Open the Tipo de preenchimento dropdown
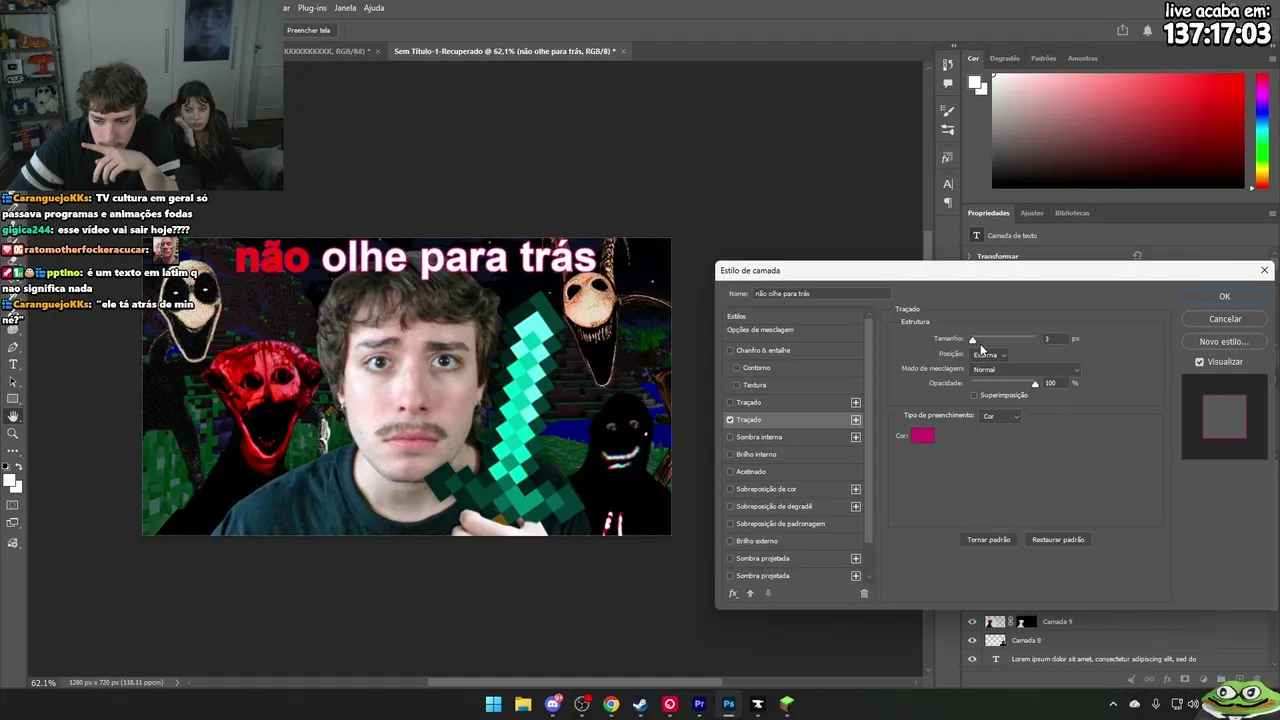The image size is (1280, 720). (1000, 416)
